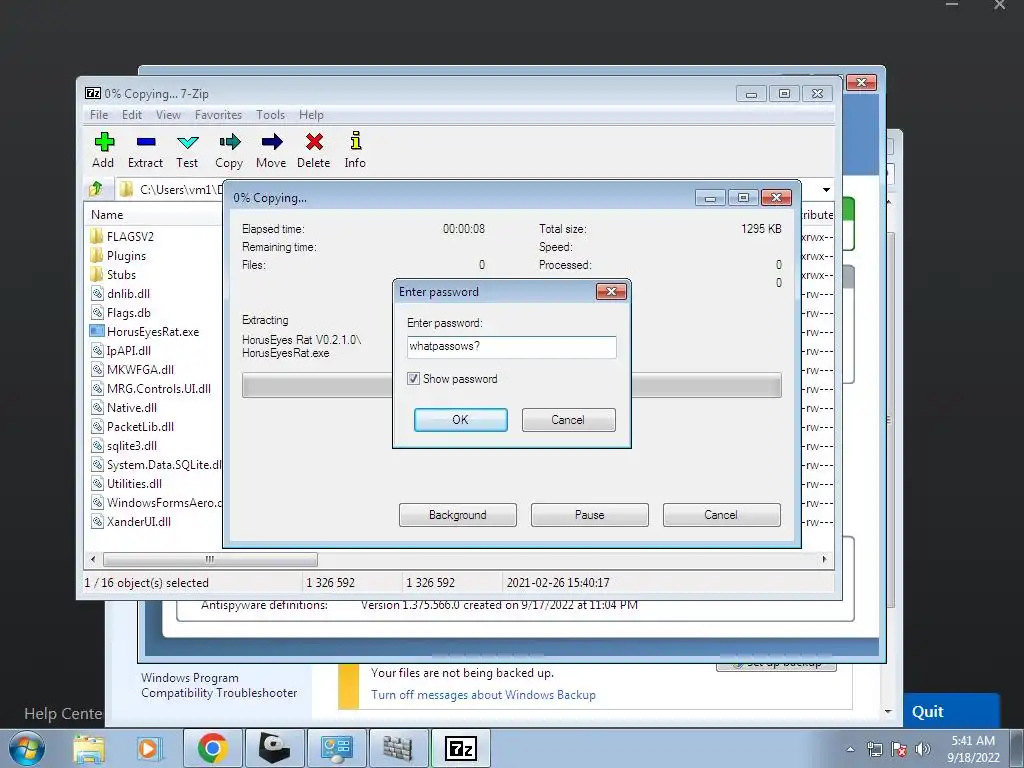
Task: Click Cancel in the Copying dialog
Action: click(x=721, y=515)
